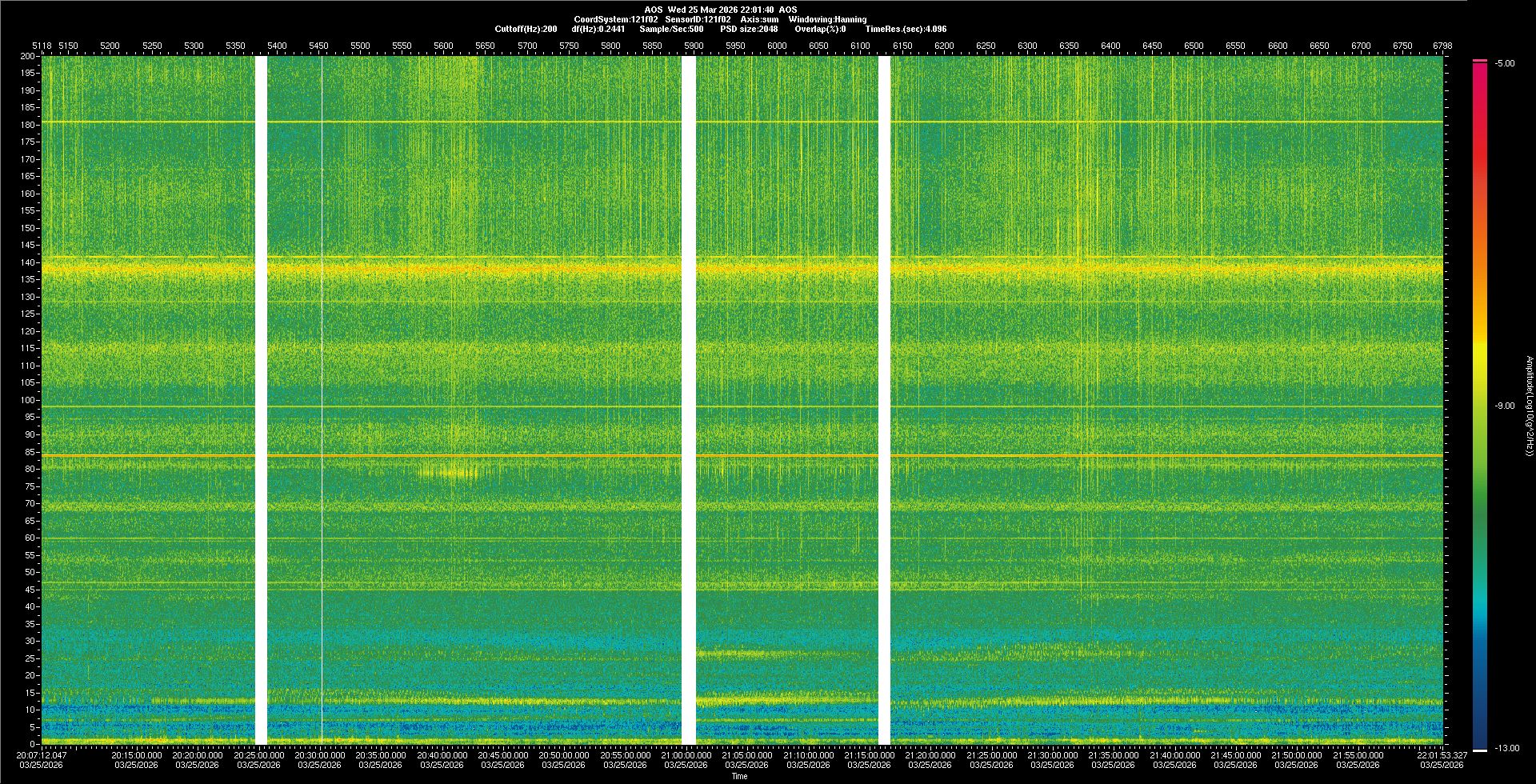Click the bright yellow burst at 80 Hz
The height and width of the screenshot is (784, 1536).
tap(450, 472)
